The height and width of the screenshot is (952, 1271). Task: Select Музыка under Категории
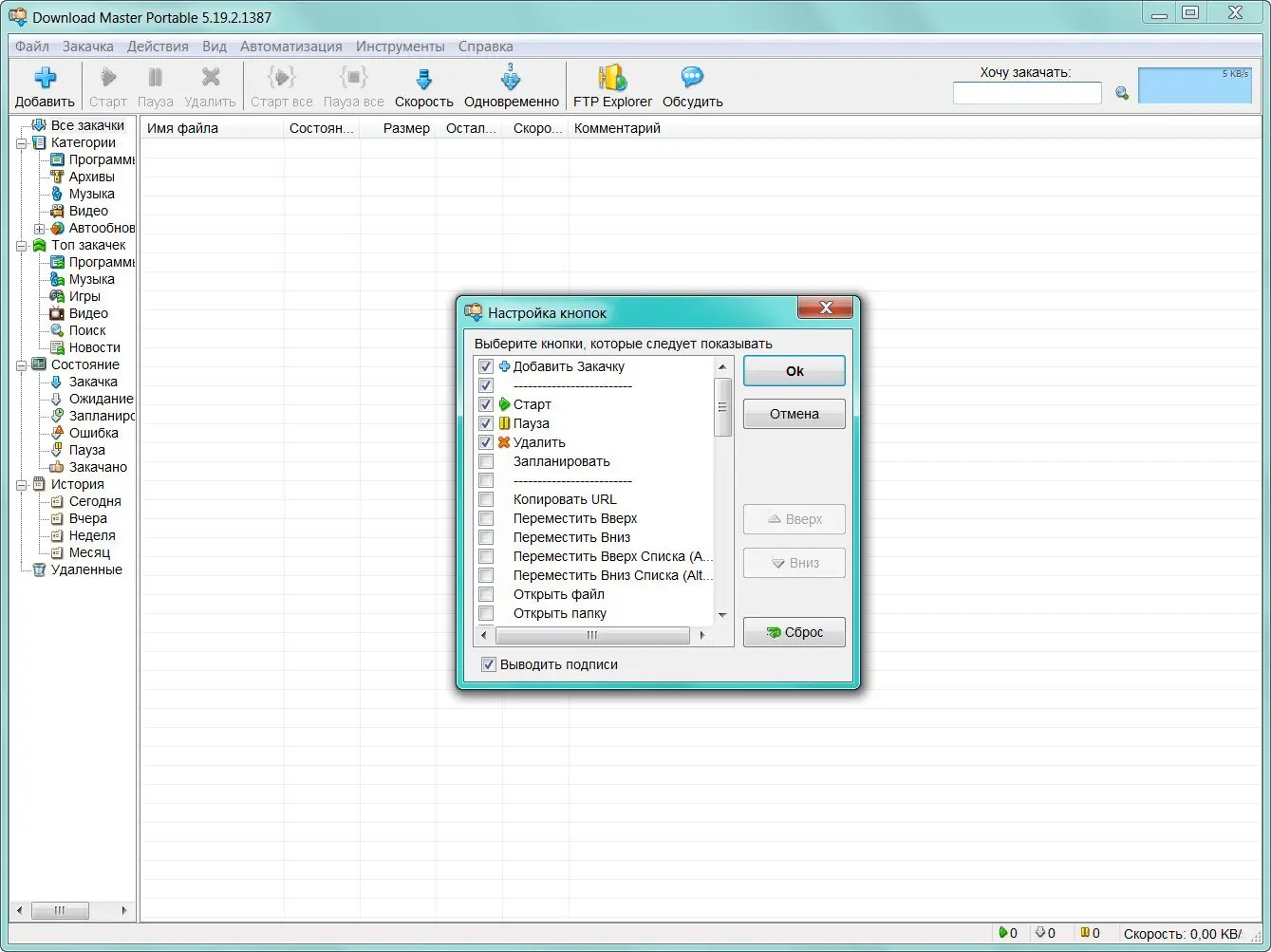(91, 194)
